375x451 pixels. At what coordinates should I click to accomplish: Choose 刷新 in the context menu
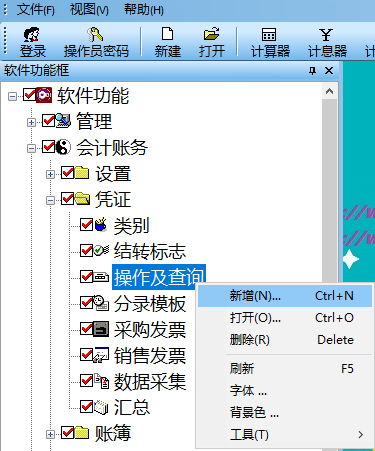pos(285,369)
